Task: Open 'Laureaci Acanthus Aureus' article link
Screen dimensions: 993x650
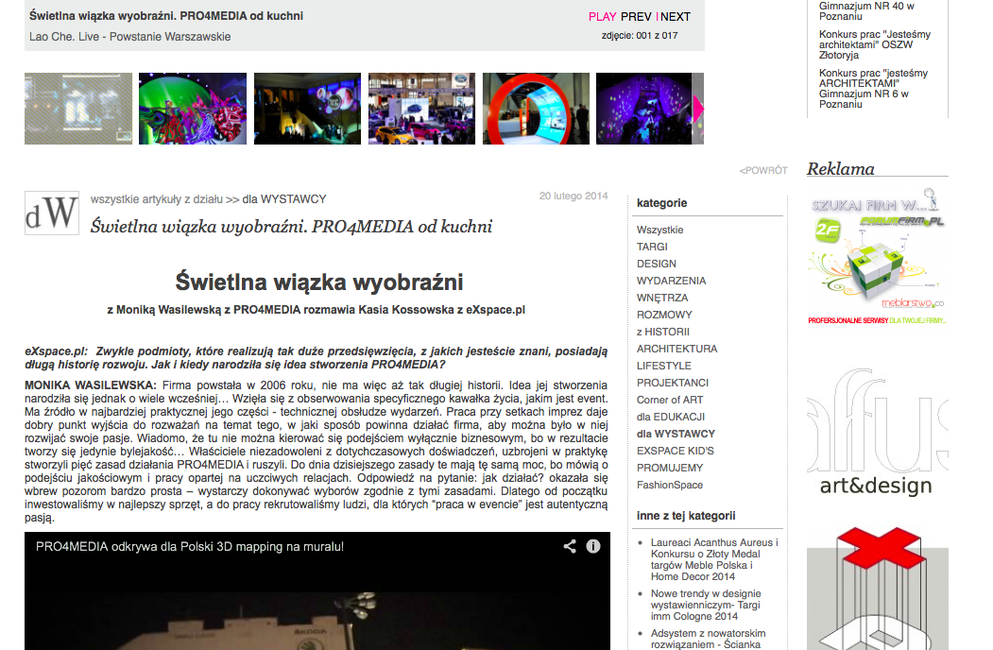Action: pyautogui.click(x=714, y=559)
